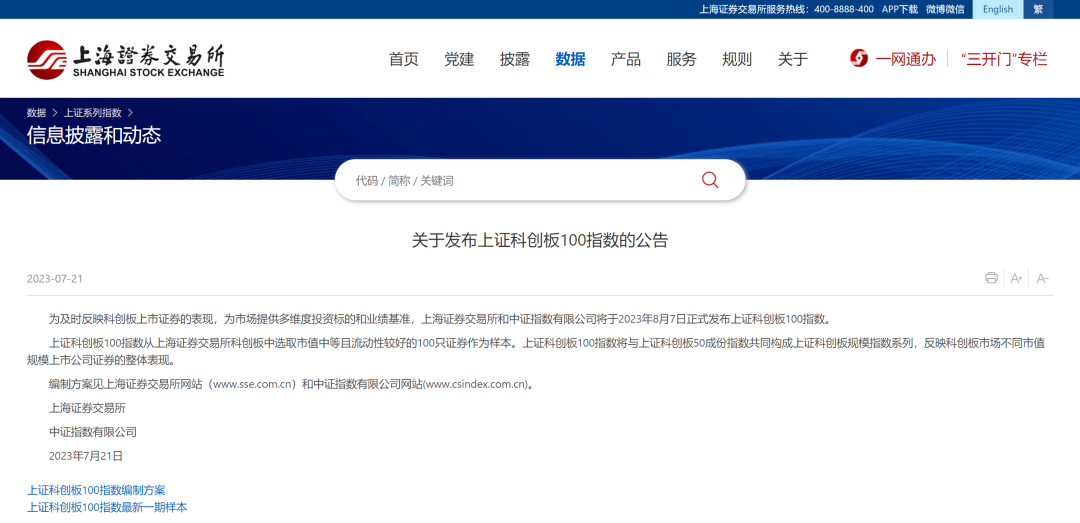The height and width of the screenshot is (523, 1080).
Task: Open the 规则 menu item
Action: tap(737, 59)
